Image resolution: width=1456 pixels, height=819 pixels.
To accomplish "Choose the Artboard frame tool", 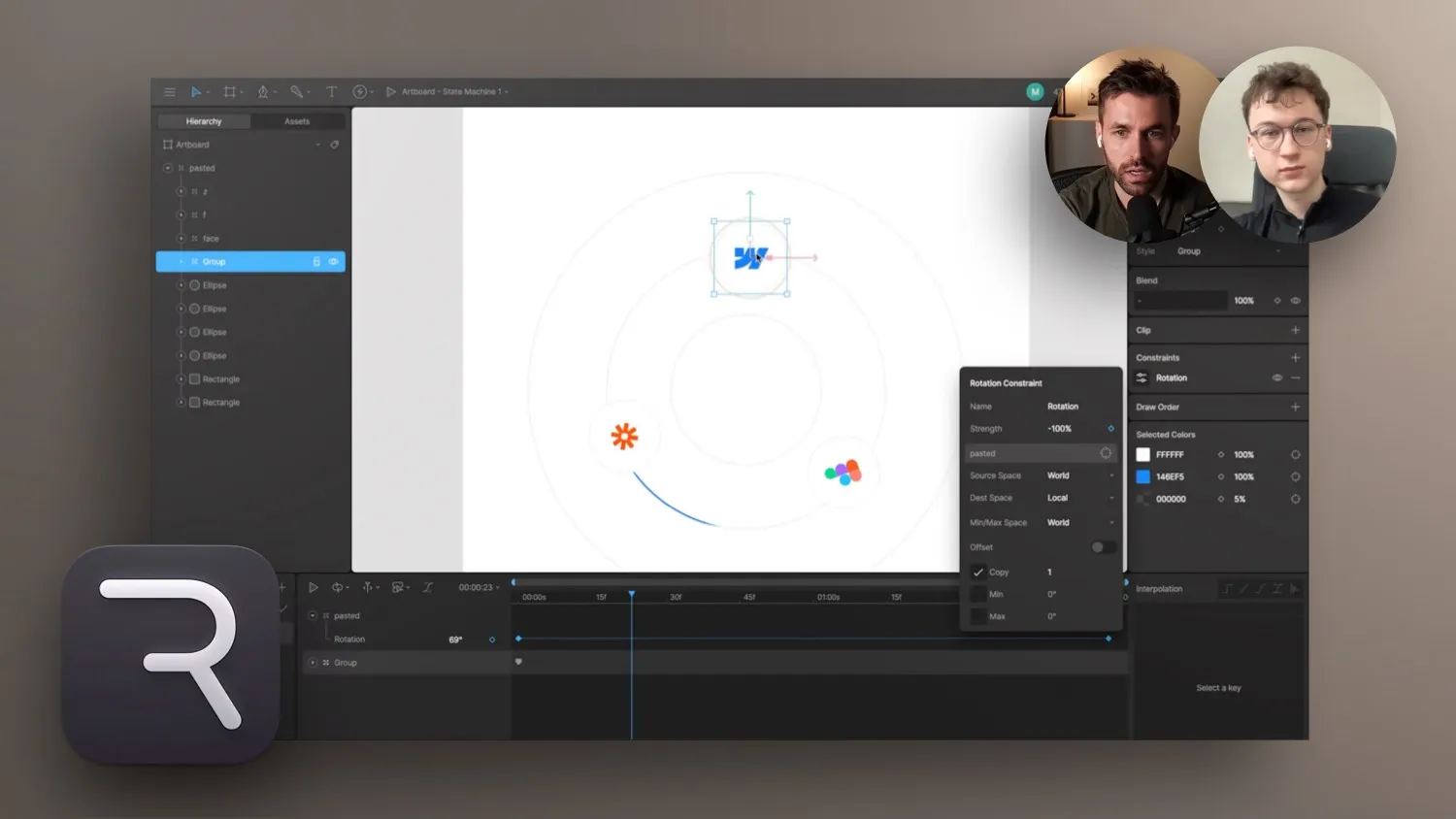I will pyautogui.click(x=230, y=92).
